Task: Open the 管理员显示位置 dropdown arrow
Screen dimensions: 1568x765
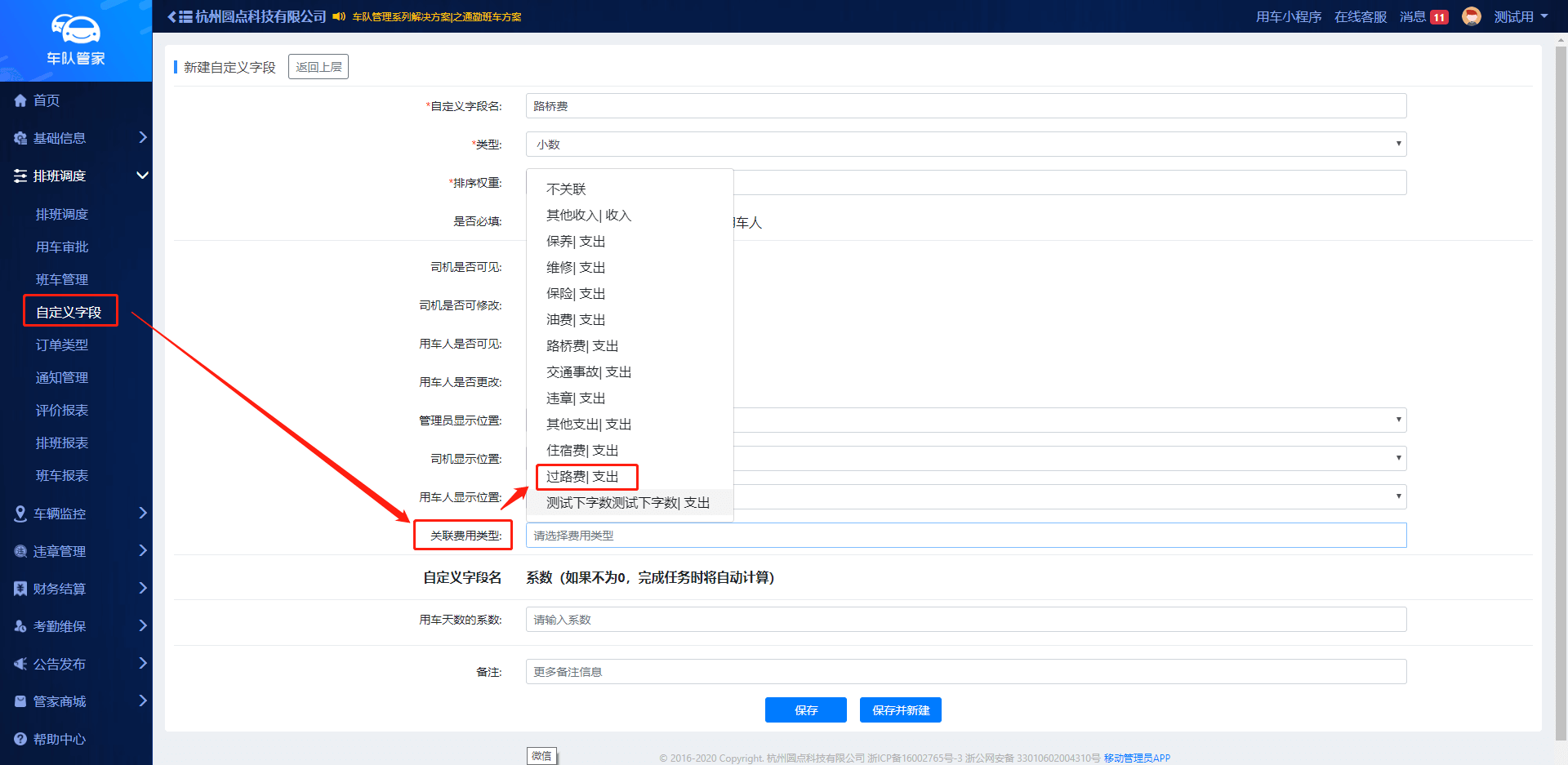Action: tap(1398, 420)
